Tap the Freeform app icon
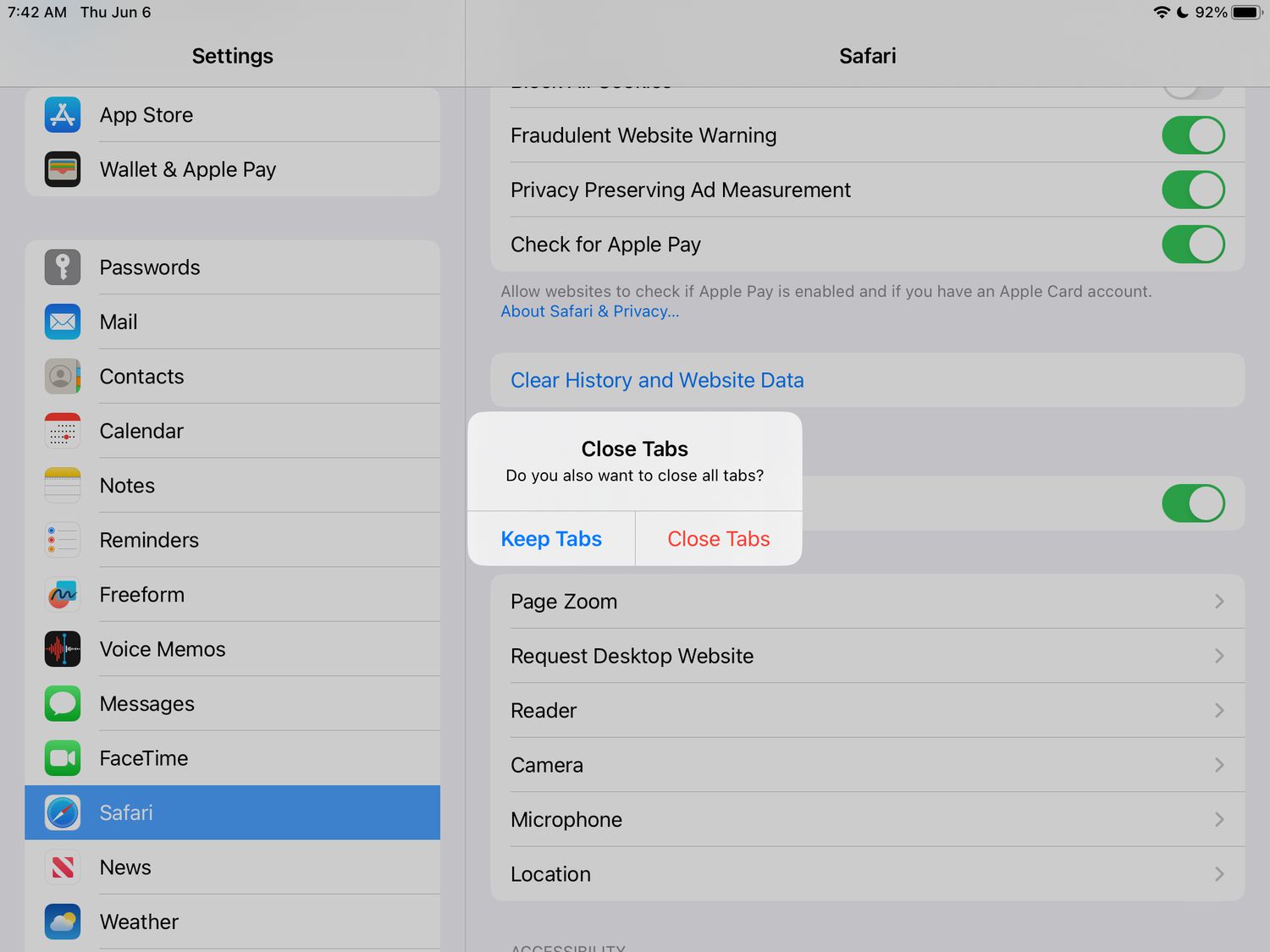Viewport: 1270px width, 952px height. tap(63, 595)
